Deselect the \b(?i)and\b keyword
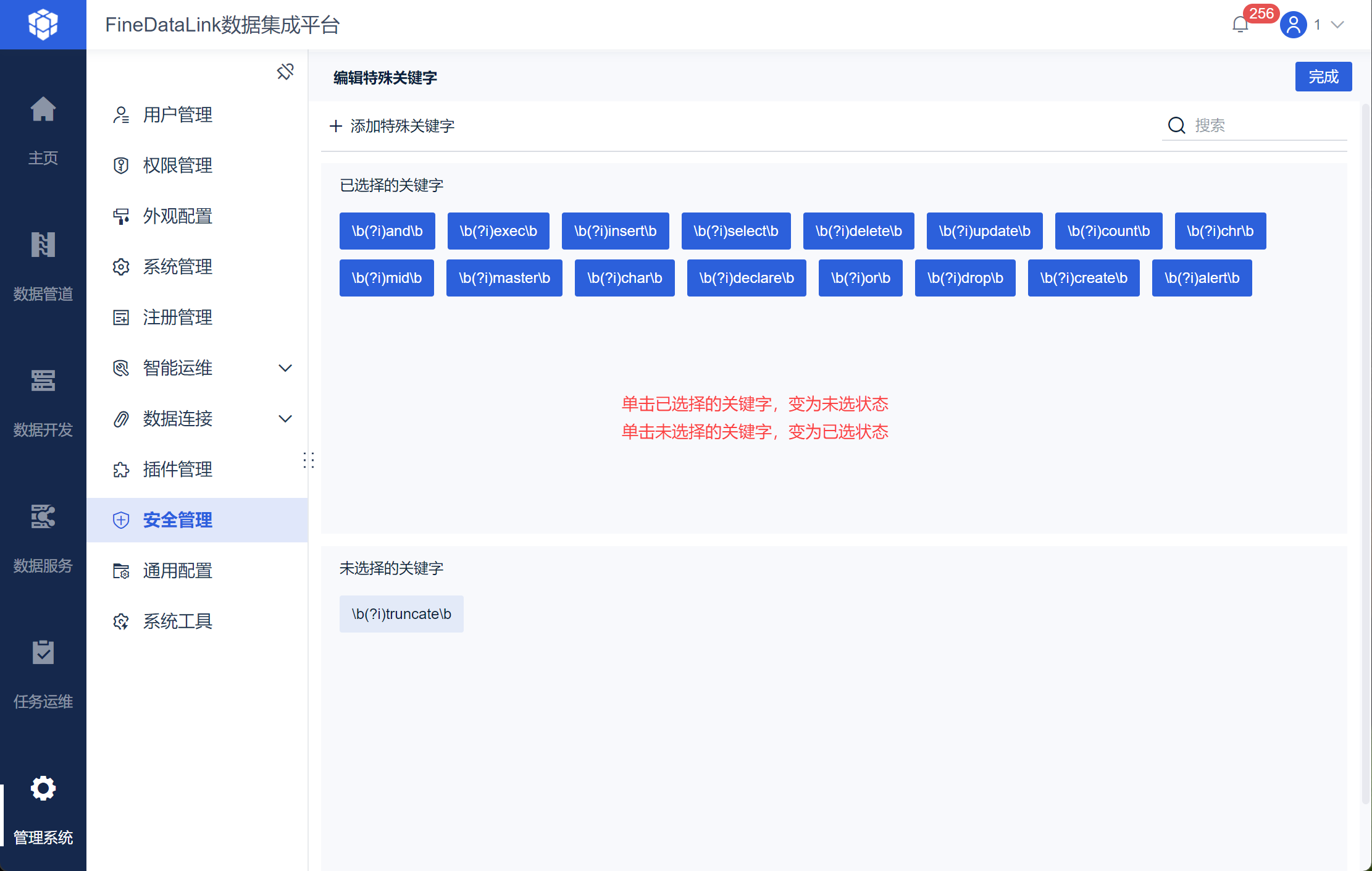Screen dimensions: 1372x871 387,231
